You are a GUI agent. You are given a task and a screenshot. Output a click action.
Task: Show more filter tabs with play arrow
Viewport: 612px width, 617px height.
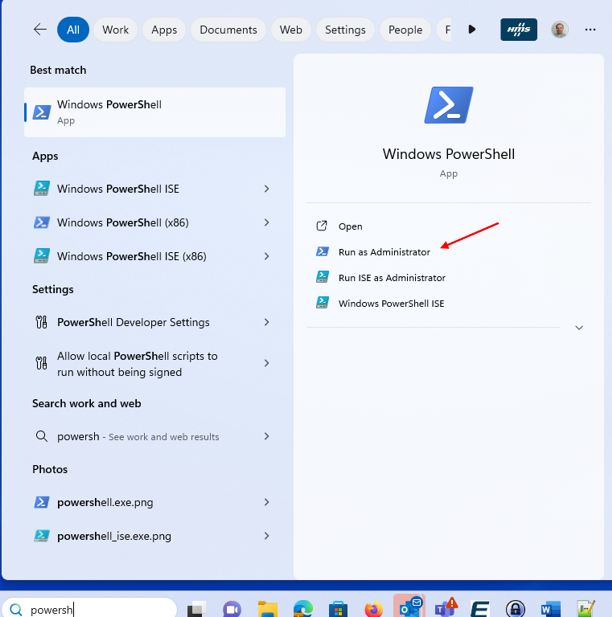pos(472,30)
